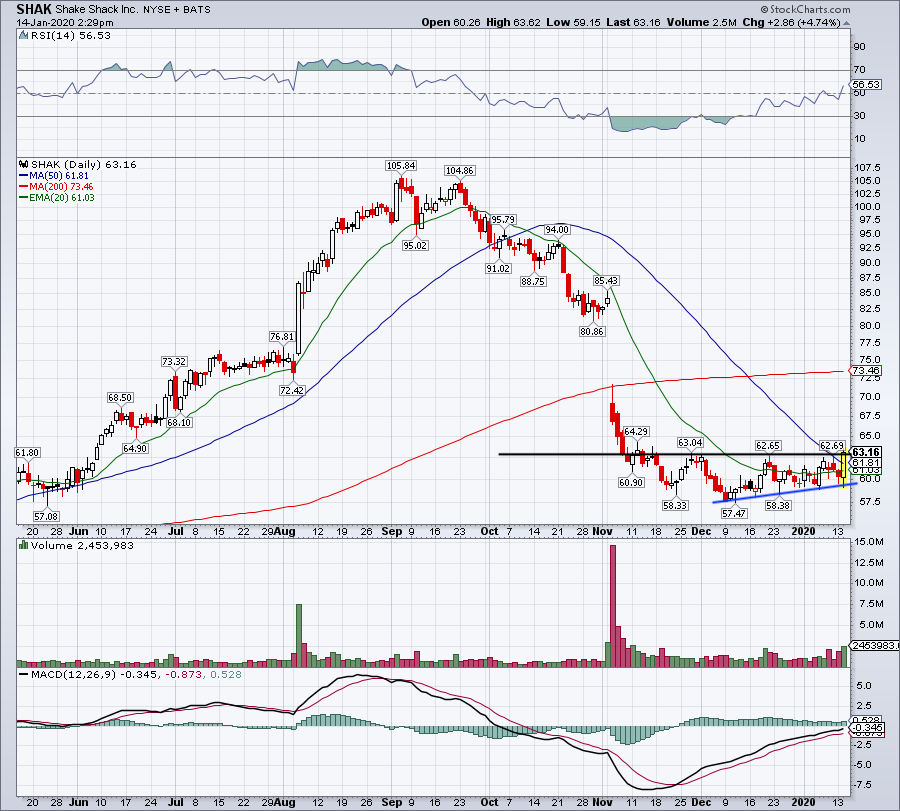This screenshot has width=900, height=811.
Task: Click the bold SHAK ticker symbol
Action: point(34,9)
